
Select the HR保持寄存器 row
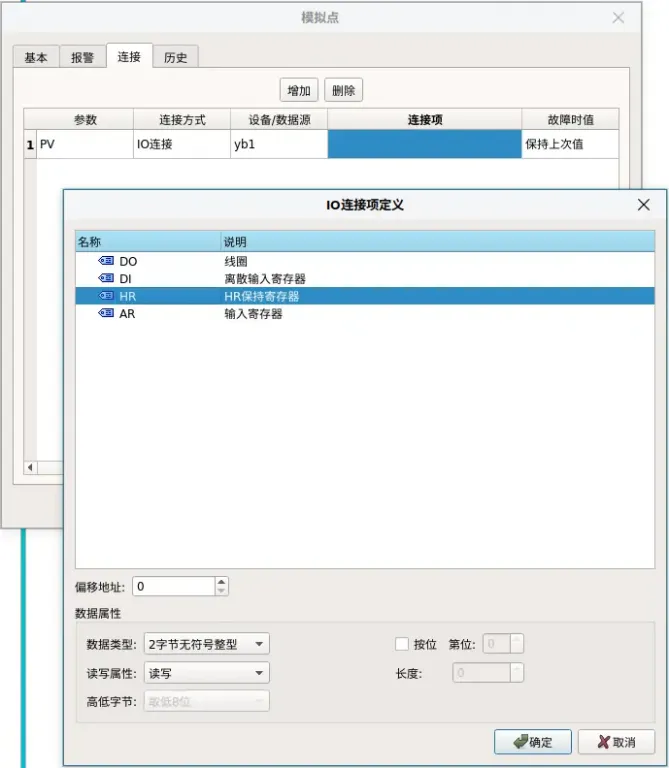point(365,296)
